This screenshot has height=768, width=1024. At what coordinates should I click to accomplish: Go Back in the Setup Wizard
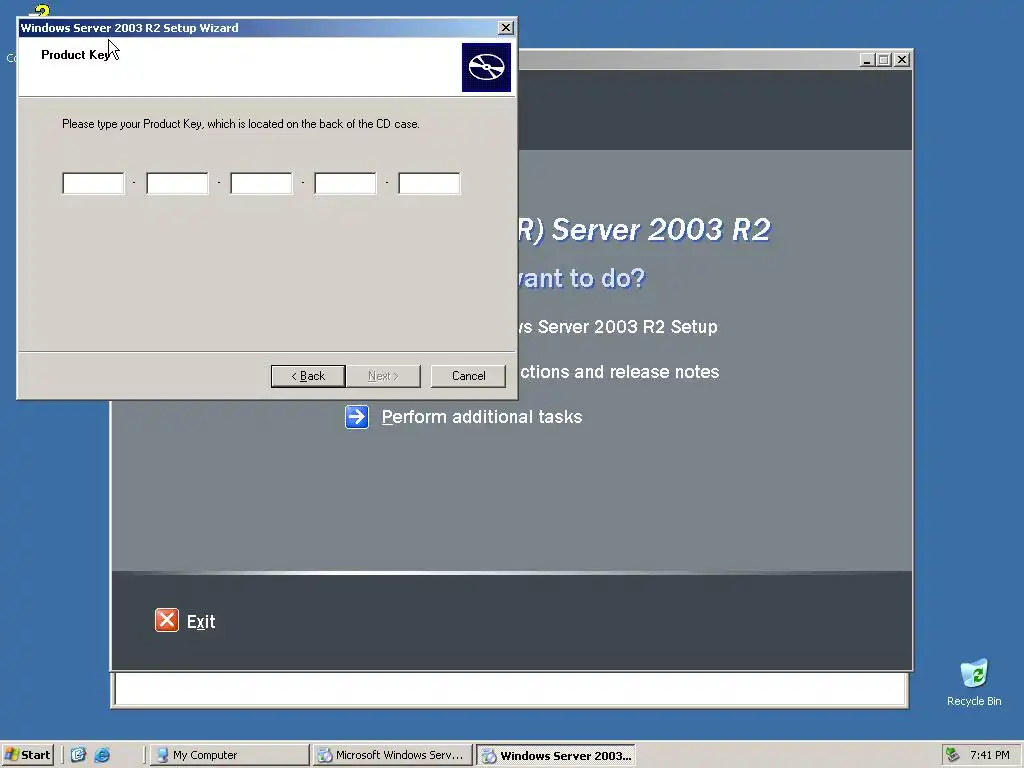click(x=308, y=376)
